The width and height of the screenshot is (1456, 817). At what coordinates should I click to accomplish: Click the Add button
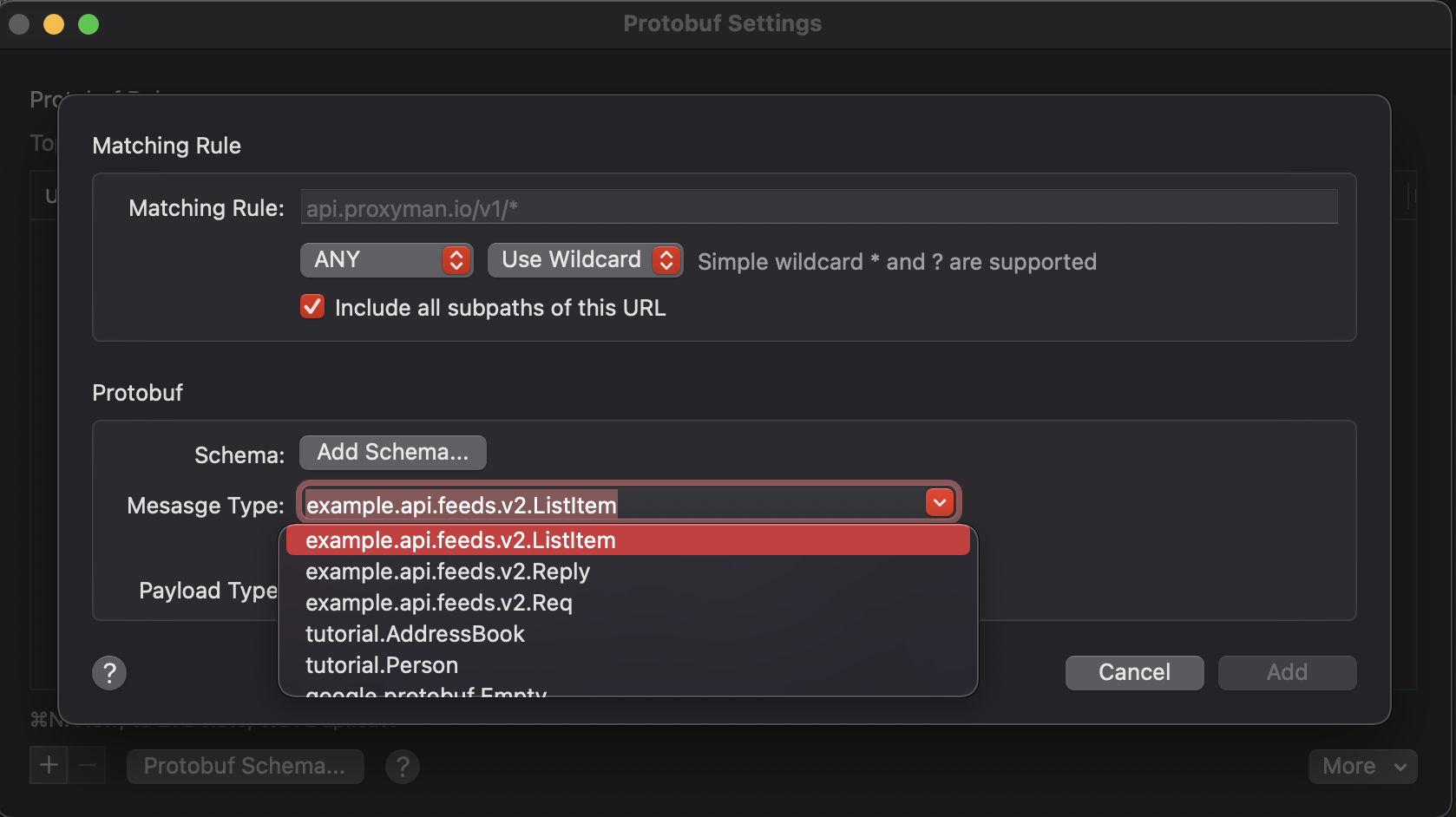click(x=1287, y=673)
